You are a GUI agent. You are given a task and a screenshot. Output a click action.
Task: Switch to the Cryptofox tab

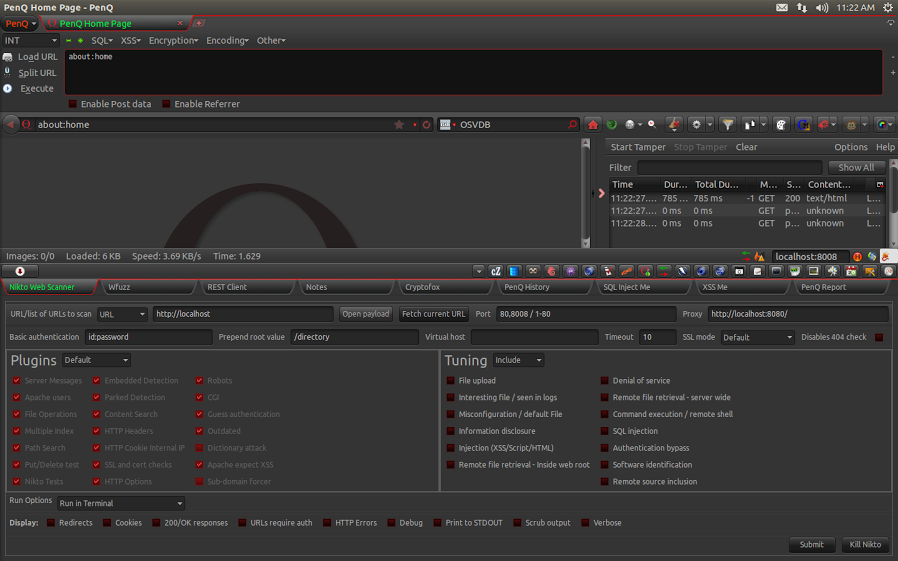tap(445, 287)
